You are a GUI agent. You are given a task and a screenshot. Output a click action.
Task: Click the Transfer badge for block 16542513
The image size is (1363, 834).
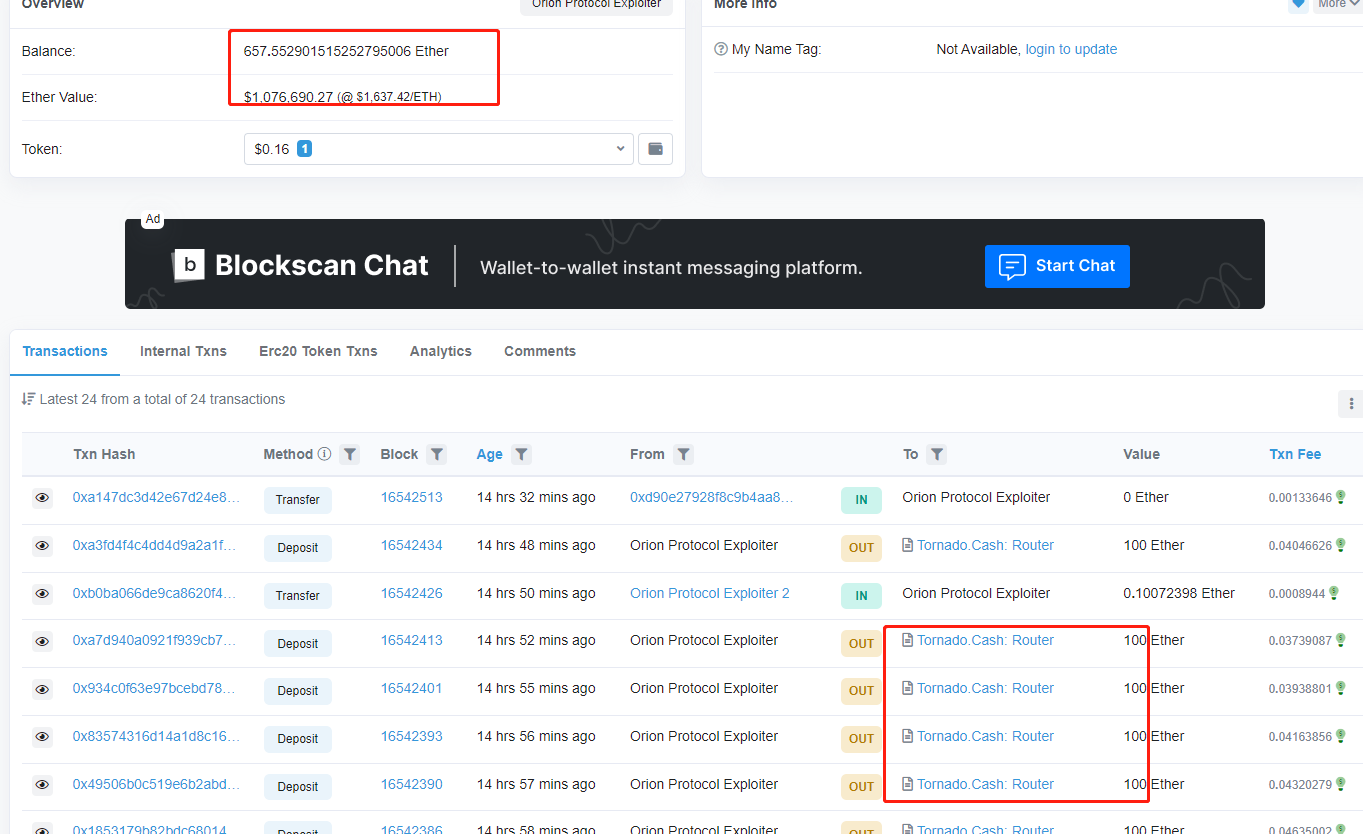[298, 500]
